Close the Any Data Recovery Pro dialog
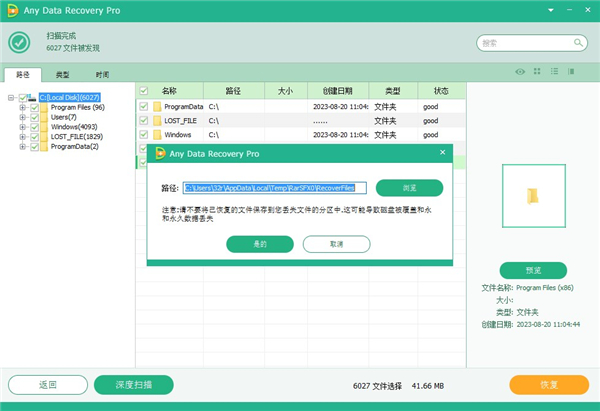Image resolution: width=600 pixels, height=411 pixels. click(443, 154)
